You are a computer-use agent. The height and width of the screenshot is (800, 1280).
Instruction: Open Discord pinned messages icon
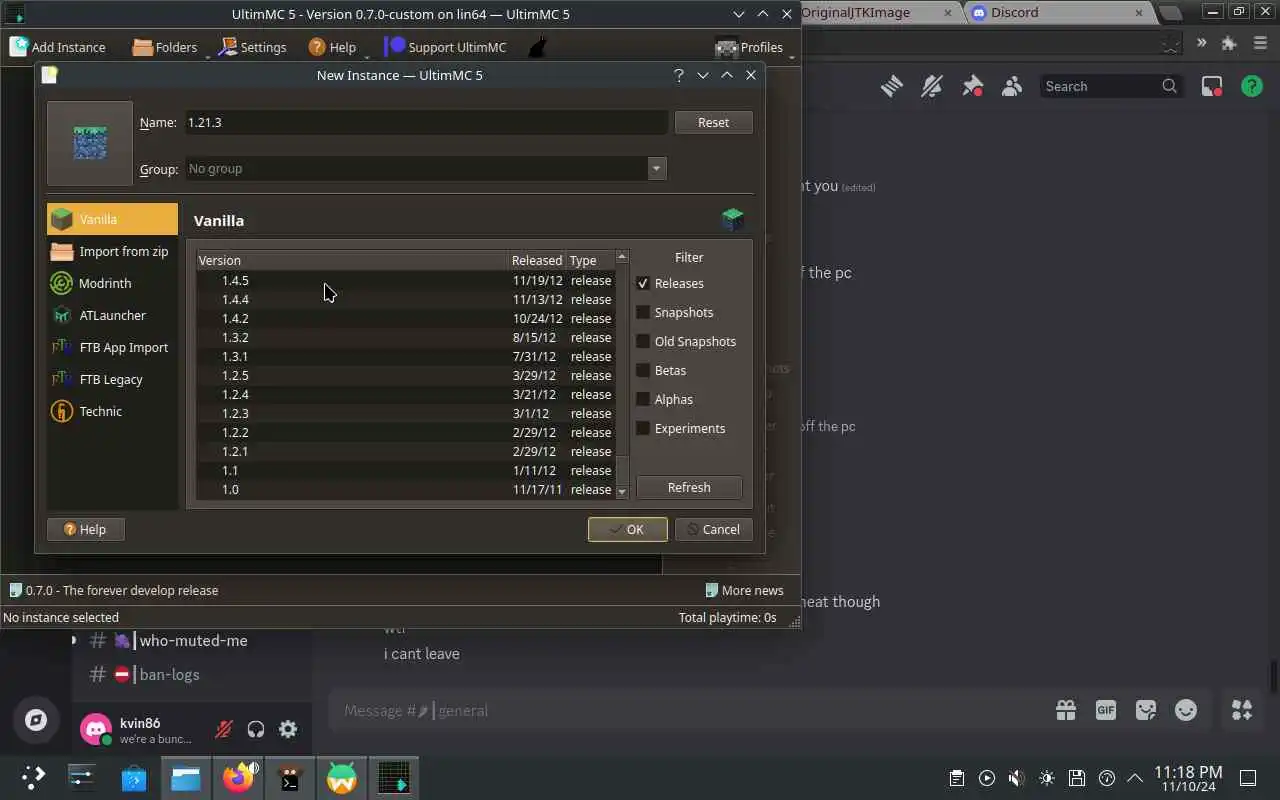[972, 87]
